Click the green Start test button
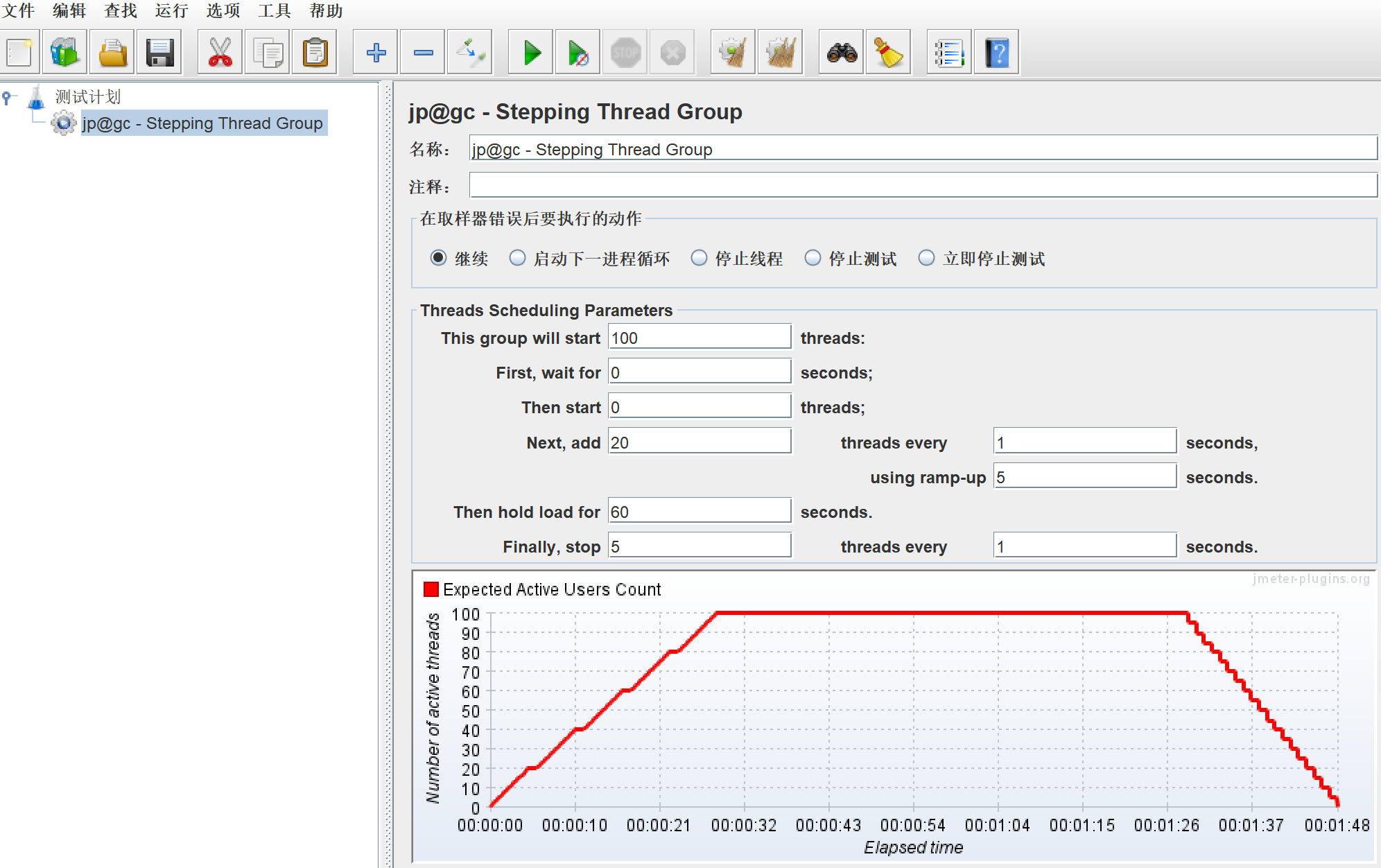 pyautogui.click(x=531, y=53)
